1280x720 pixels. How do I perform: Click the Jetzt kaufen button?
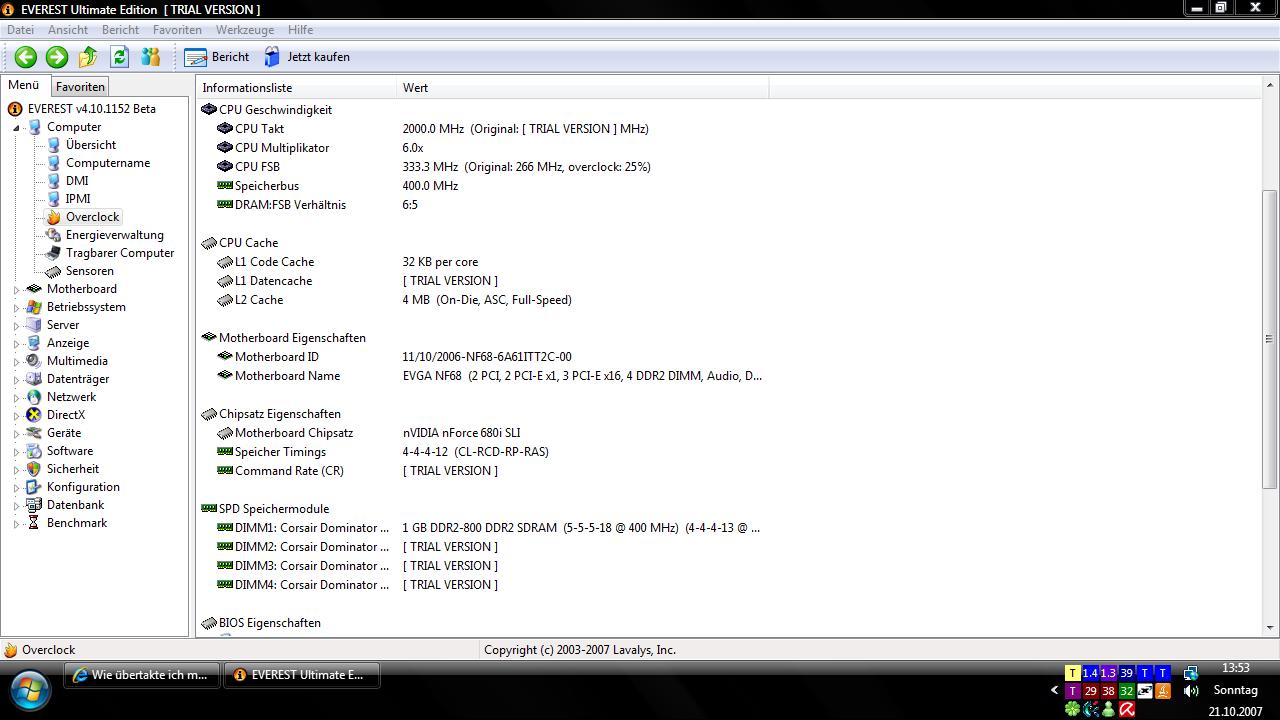pos(307,57)
